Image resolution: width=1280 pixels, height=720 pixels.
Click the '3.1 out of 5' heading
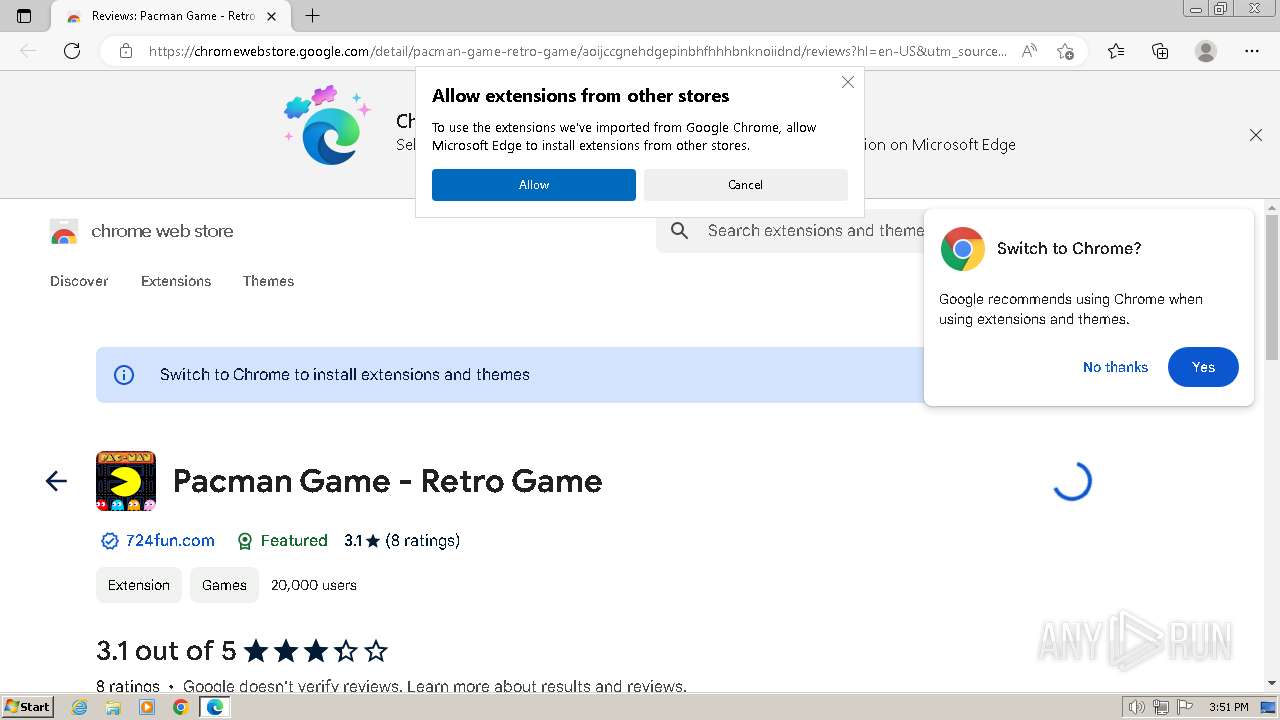(x=166, y=651)
